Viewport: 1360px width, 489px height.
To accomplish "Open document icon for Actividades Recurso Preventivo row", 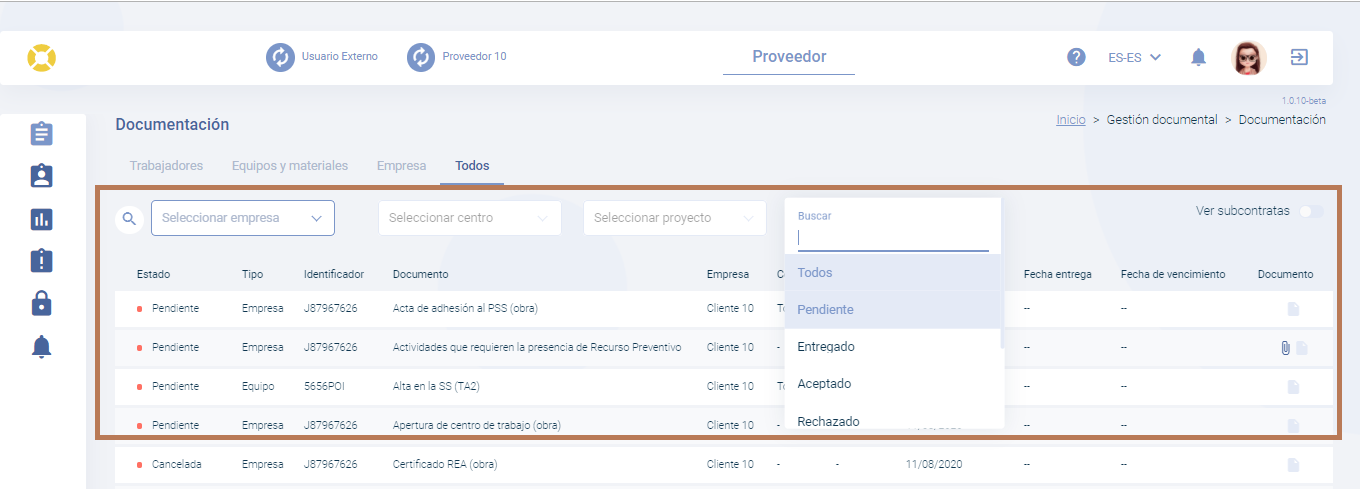I will point(1301,348).
